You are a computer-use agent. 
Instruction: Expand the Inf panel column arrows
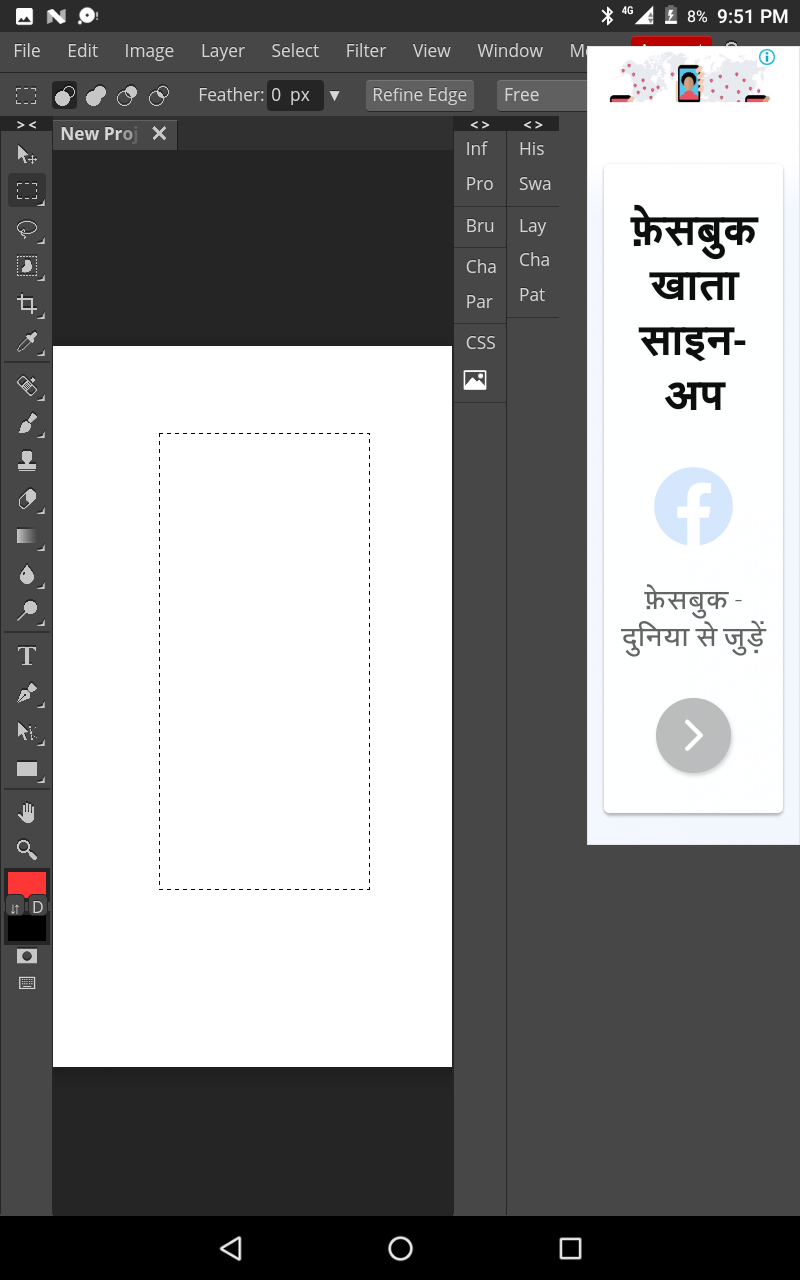tap(480, 124)
